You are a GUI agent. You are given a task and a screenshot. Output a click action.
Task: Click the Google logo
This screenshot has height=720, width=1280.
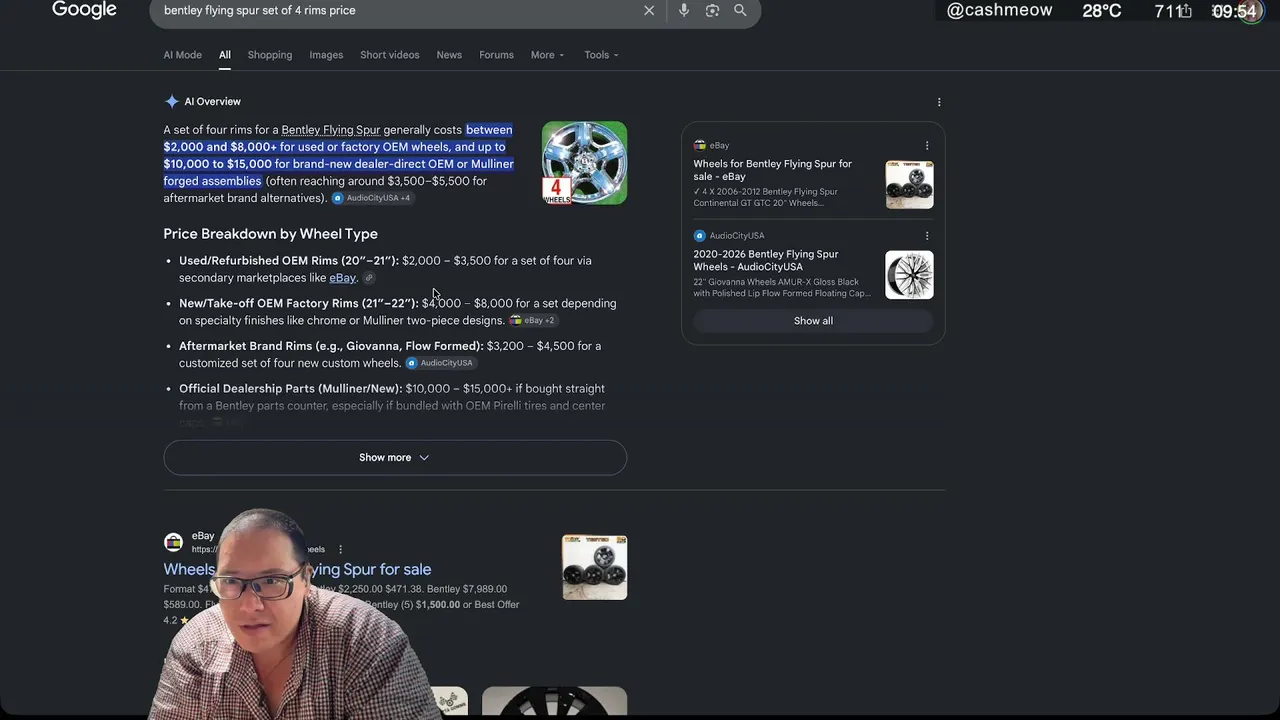84,10
